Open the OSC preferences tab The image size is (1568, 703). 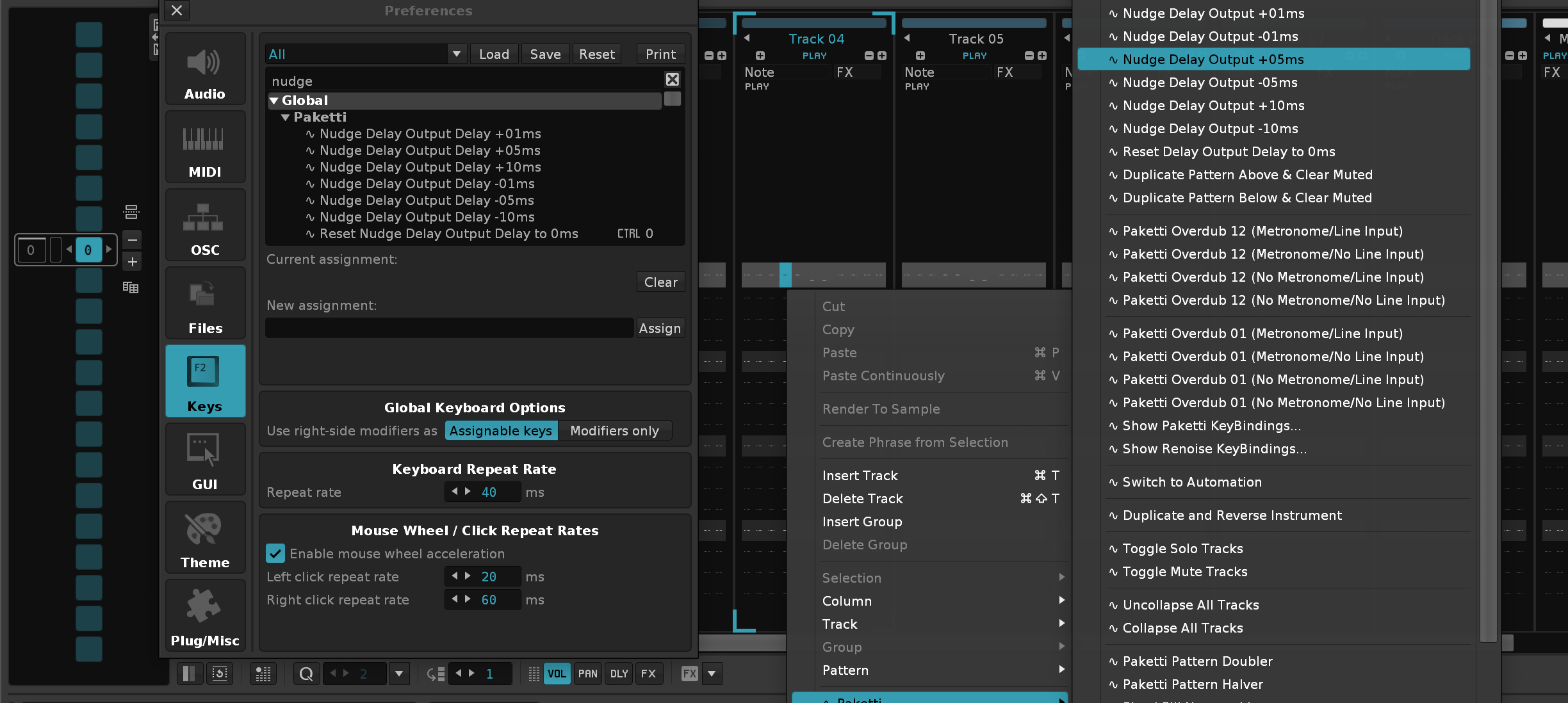pyautogui.click(x=205, y=225)
